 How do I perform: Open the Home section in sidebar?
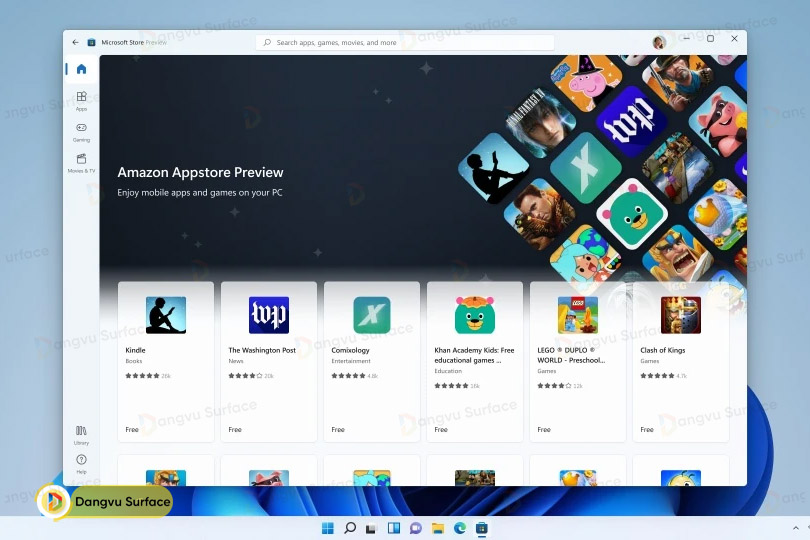[x=82, y=69]
